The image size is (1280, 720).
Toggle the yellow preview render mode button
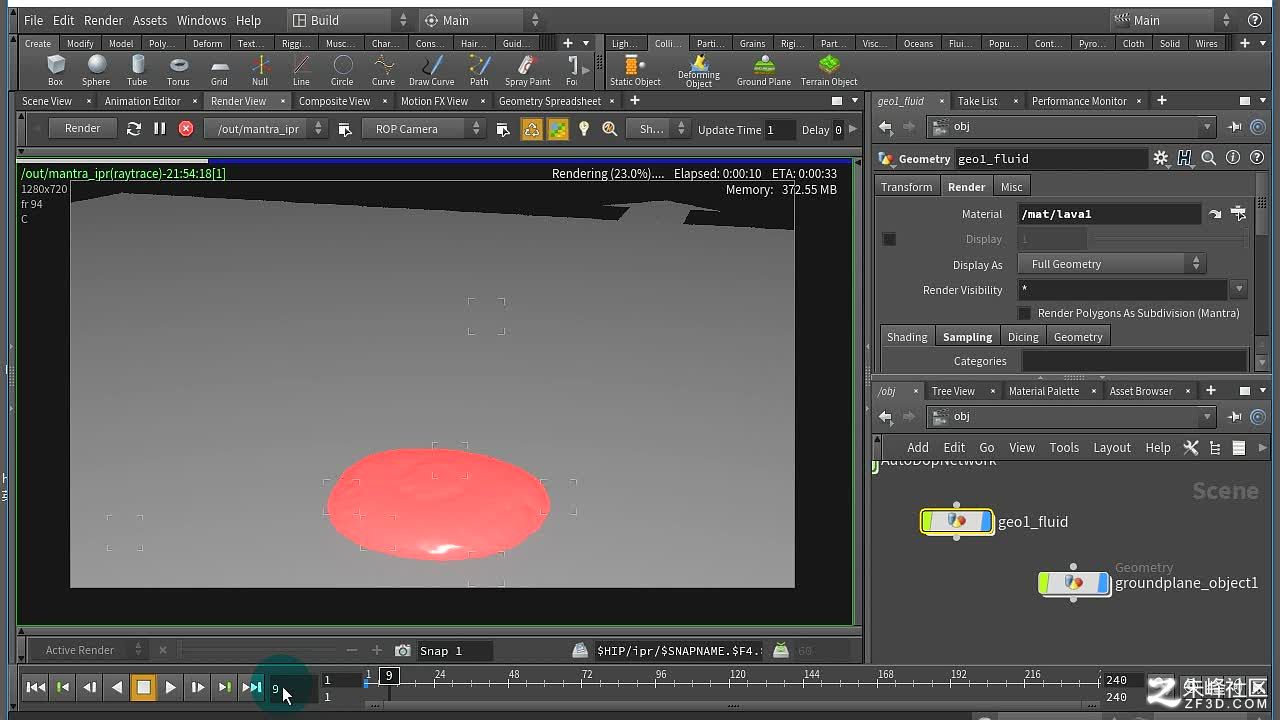coord(532,129)
